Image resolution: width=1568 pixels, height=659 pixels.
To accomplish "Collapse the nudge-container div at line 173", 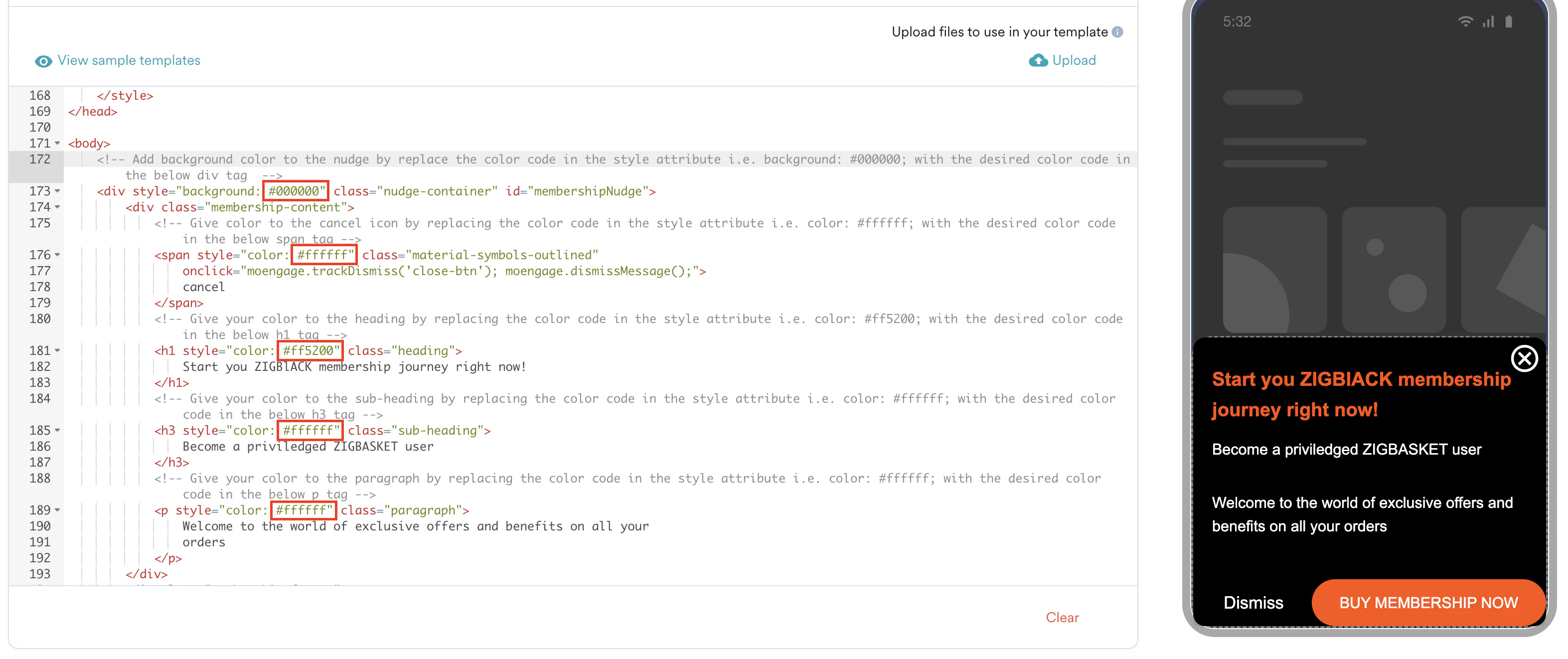I will (58, 191).
